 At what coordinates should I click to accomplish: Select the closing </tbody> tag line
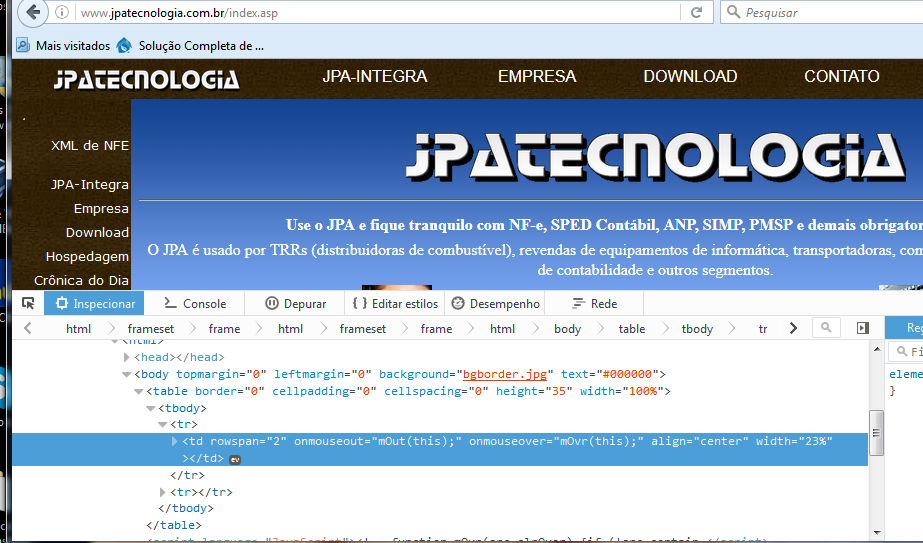coord(185,508)
